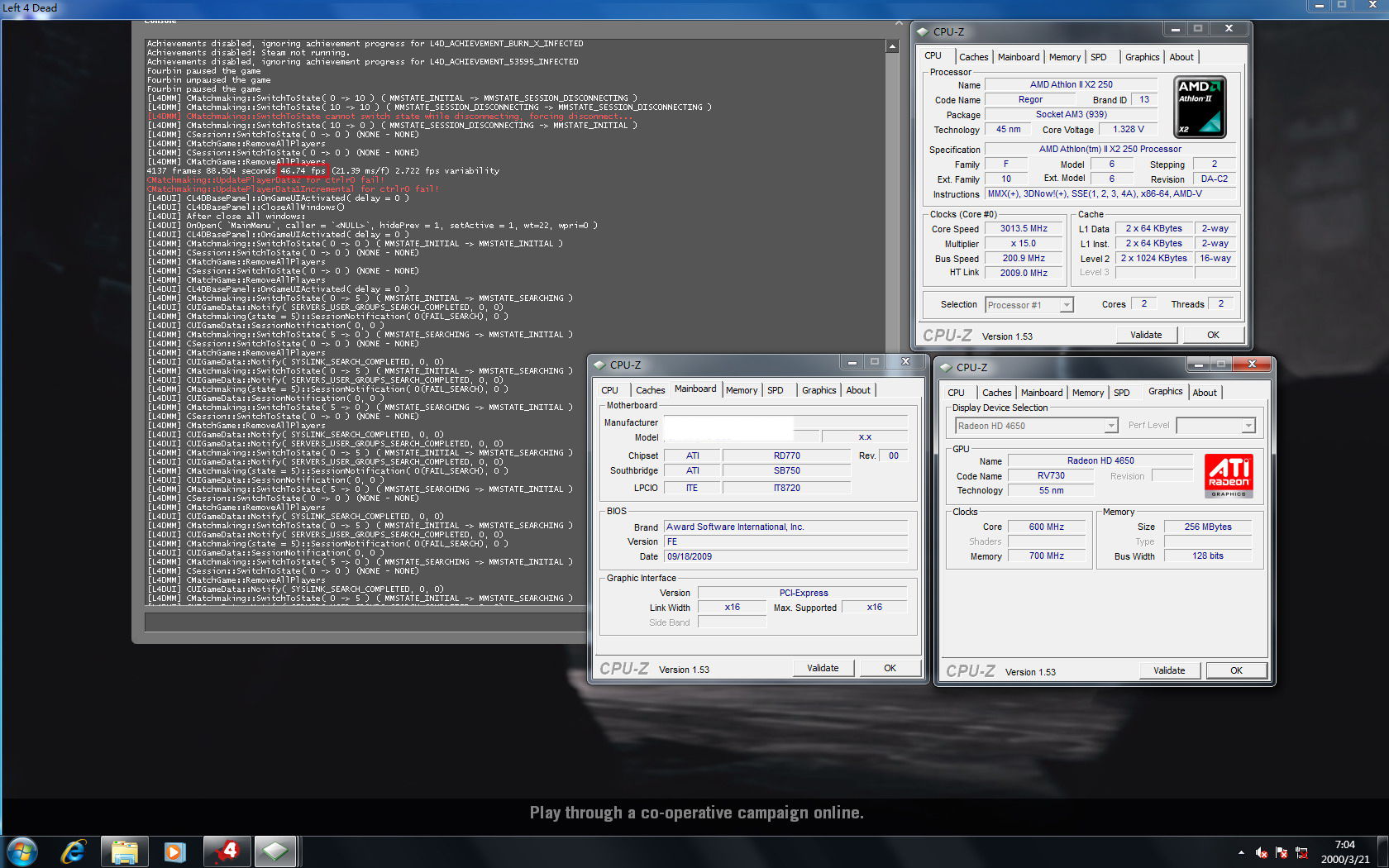Click the Multiplier value 'x 15.0'
Image resolution: width=1389 pixels, height=868 pixels.
[x=1024, y=243]
